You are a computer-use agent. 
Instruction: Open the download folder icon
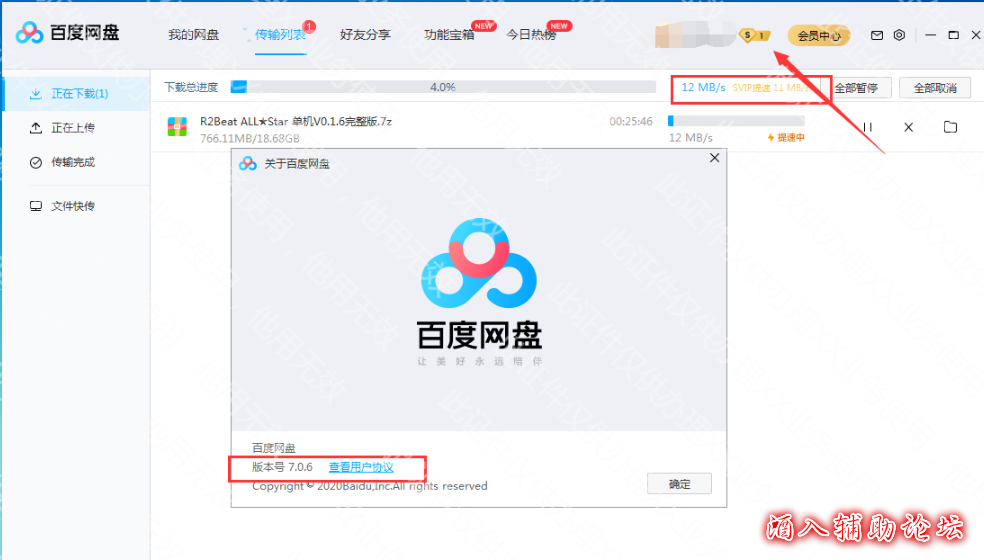(x=950, y=127)
